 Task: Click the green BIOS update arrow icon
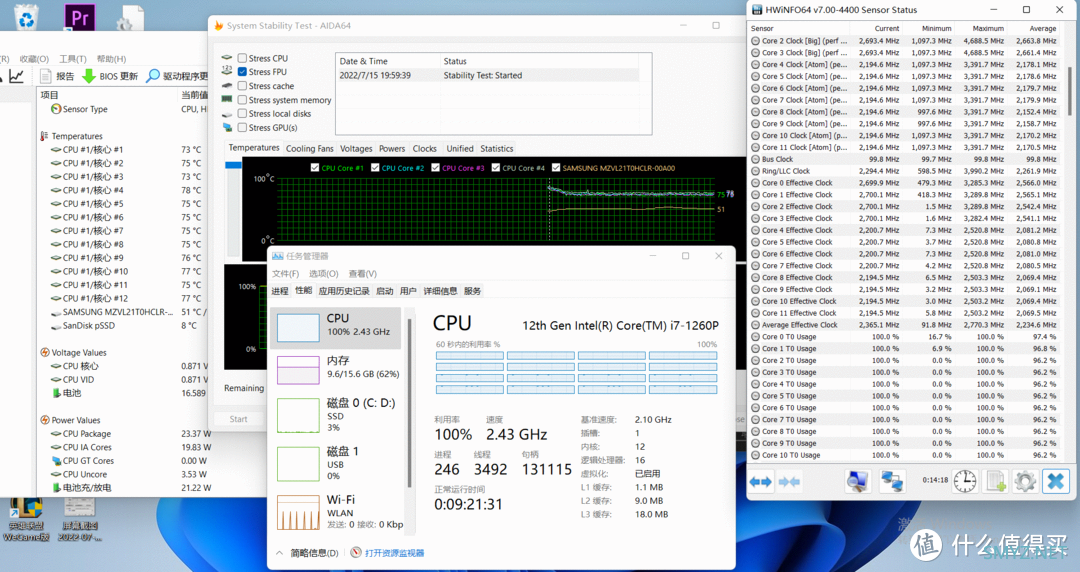89,76
